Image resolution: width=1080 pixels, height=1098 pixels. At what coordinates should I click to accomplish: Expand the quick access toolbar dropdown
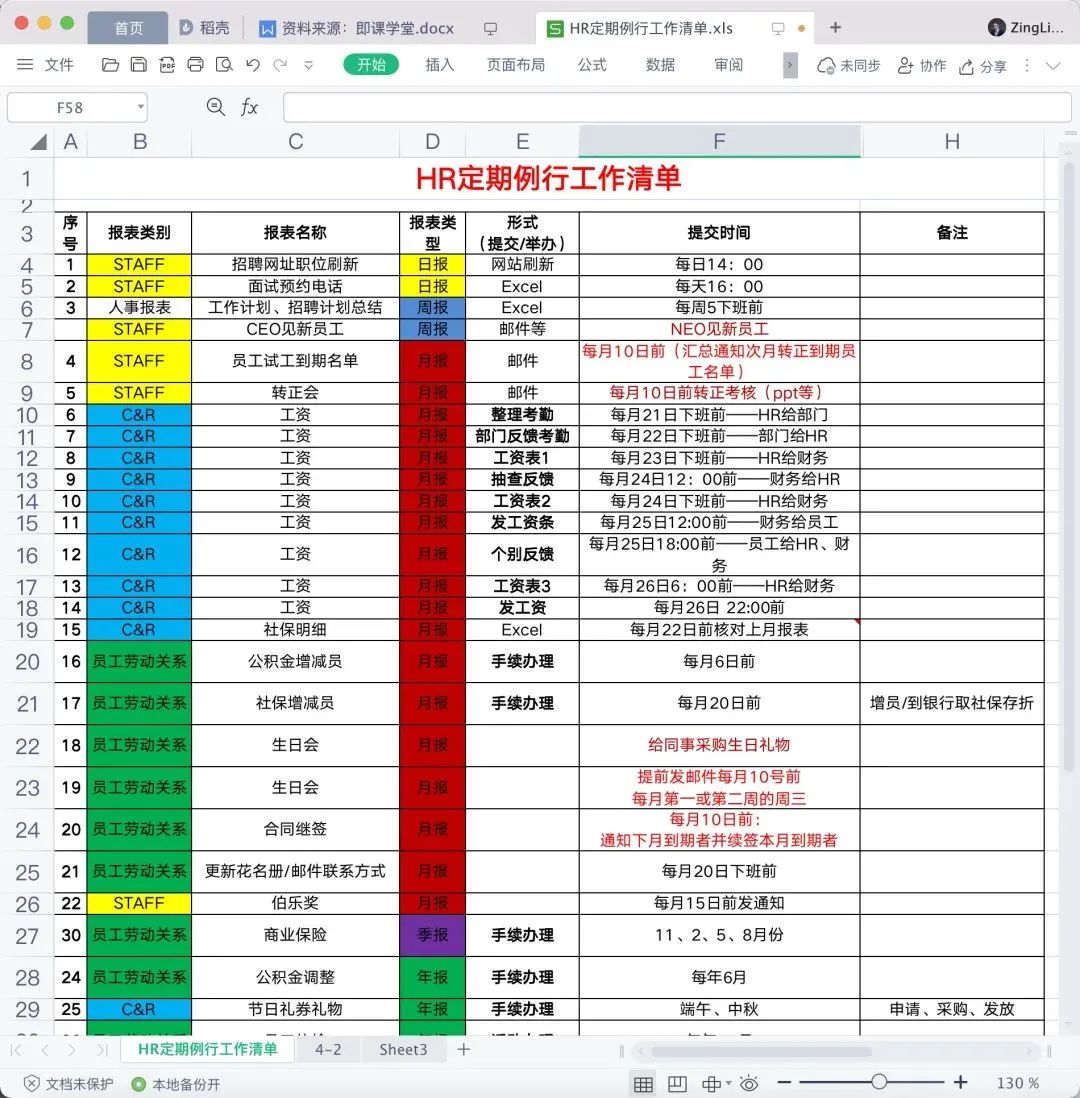[308, 65]
